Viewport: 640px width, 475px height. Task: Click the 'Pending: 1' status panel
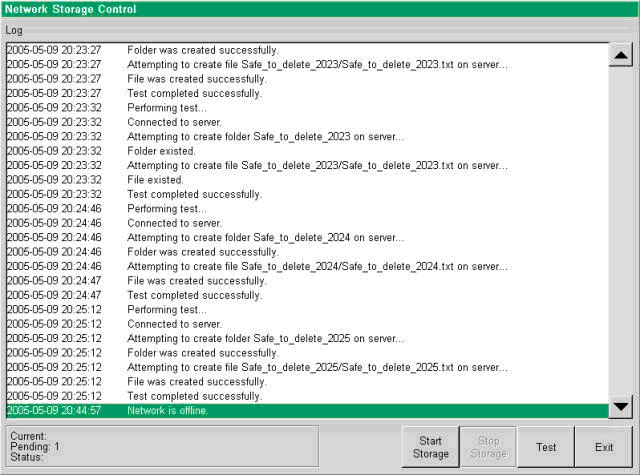point(160,446)
